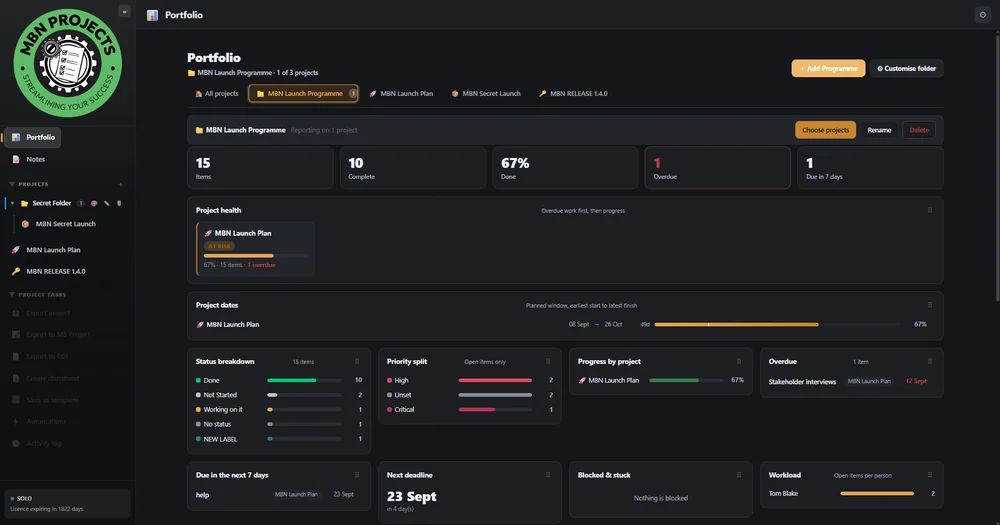Open settings gear in top-right corner
This screenshot has height=525, width=1000.
[982, 15]
